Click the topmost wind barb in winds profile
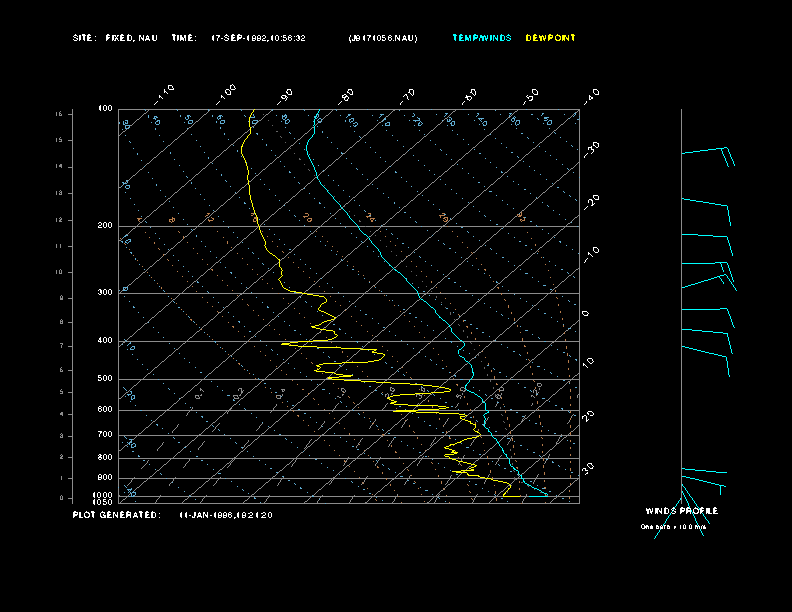 pyautogui.click(x=708, y=157)
